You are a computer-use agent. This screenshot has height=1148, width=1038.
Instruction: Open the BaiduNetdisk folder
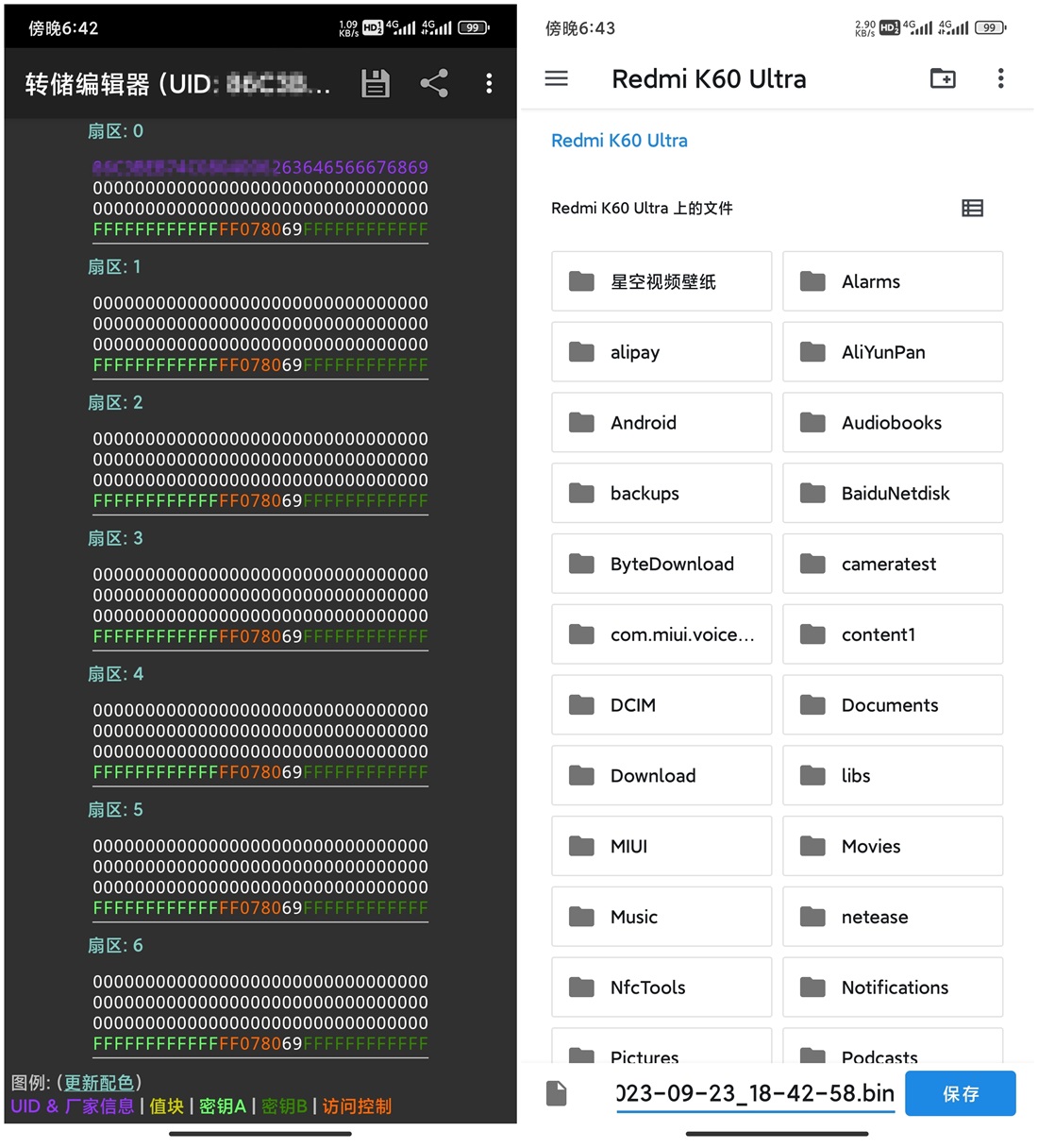pos(893,493)
